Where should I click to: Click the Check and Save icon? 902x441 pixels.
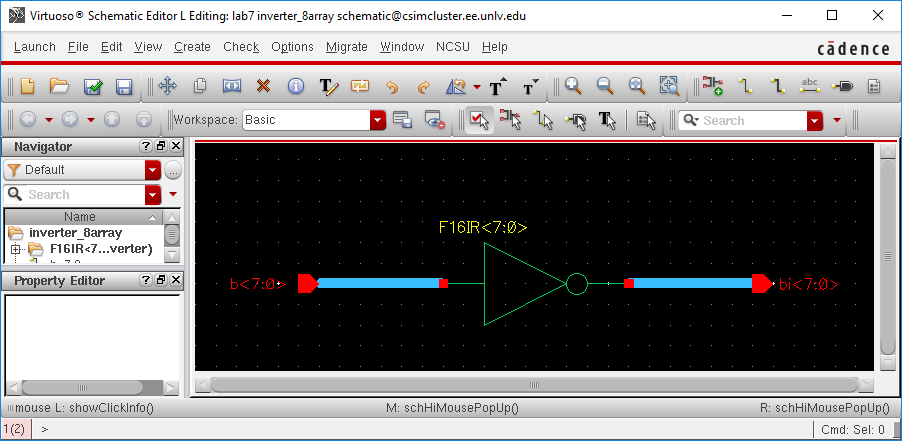click(x=92, y=87)
